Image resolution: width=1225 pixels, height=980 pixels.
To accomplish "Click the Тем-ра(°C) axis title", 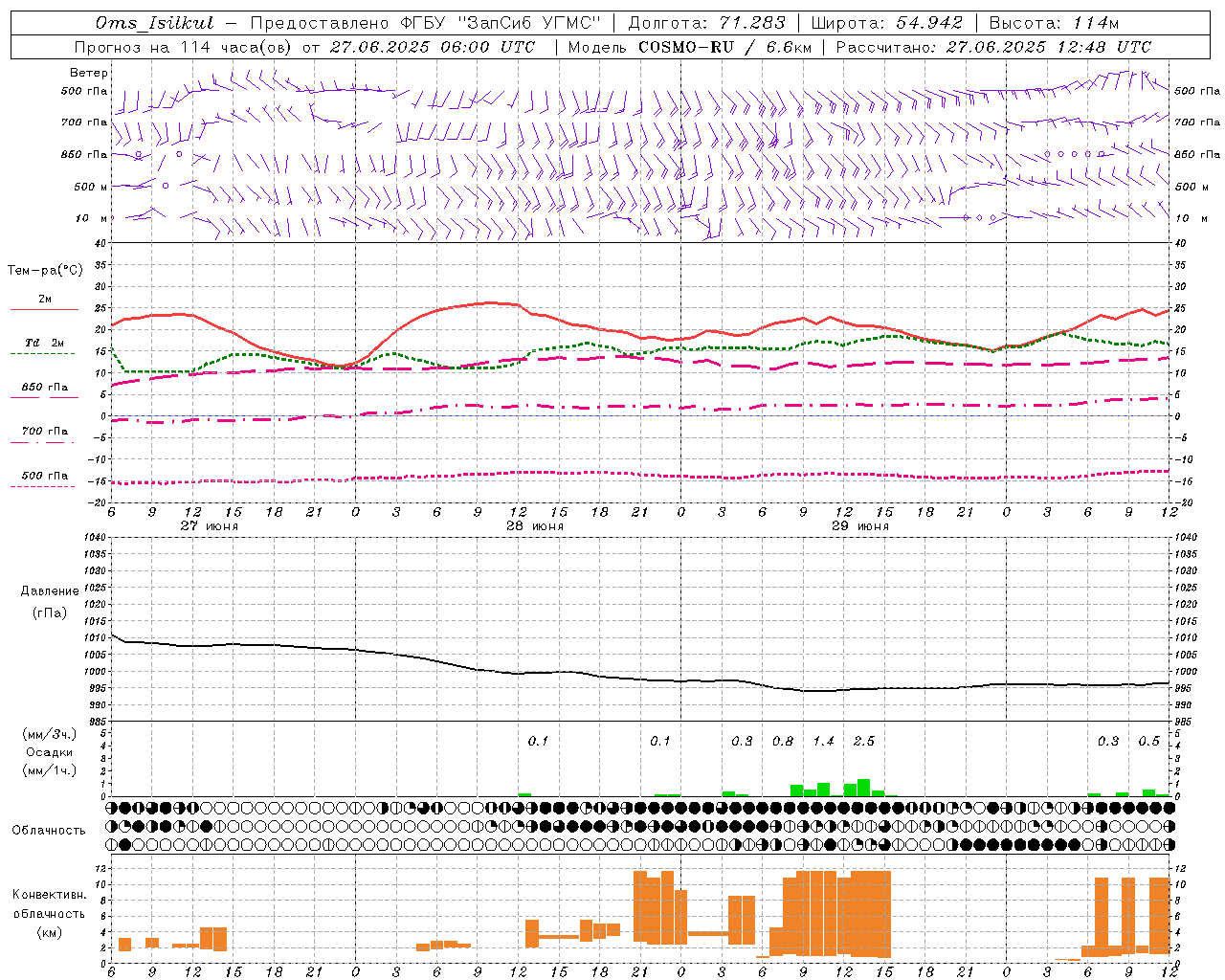I will 45,271.
